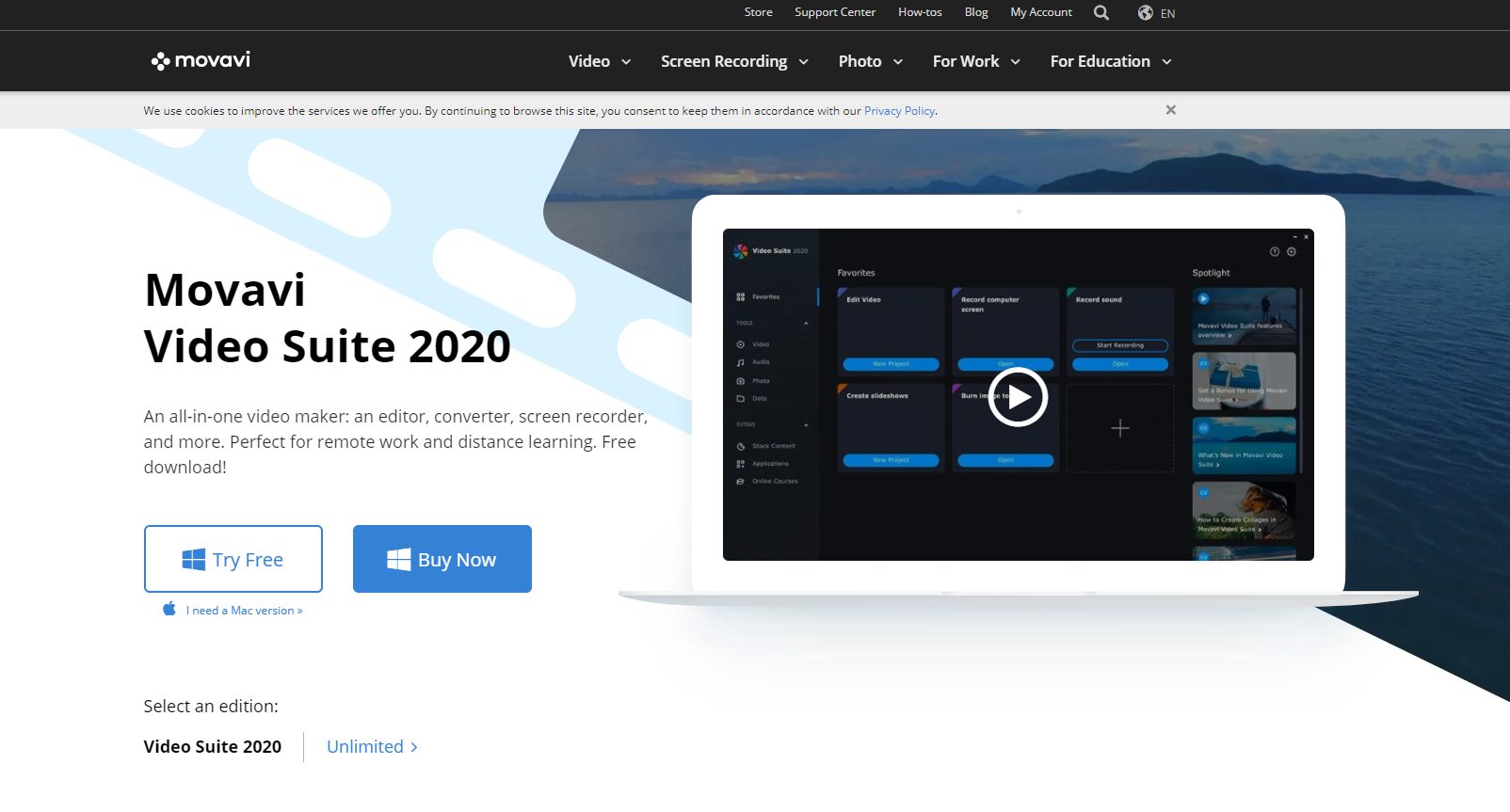Image resolution: width=1510 pixels, height=812 pixels.
Task: Expand the For Education chevron
Action: [x=1167, y=62]
